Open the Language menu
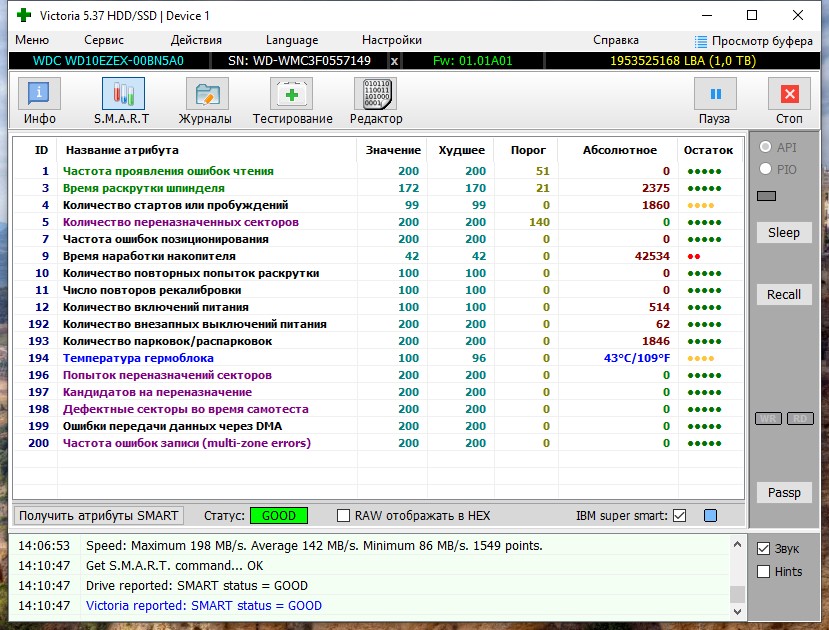The image size is (829, 630). pyautogui.click(x=292, y=40)
